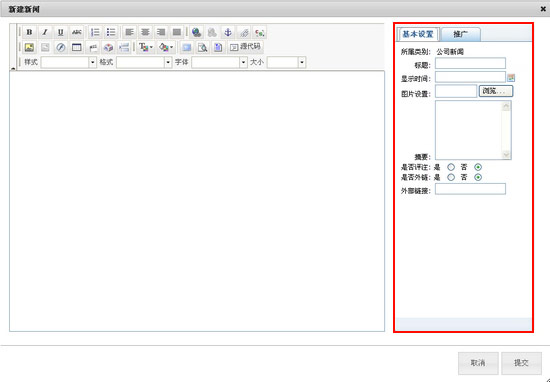Image resolution: width=550 pixels, height=382 pixels.
Task: Focus the 外部链接 input field
Action: click(470, 189)
